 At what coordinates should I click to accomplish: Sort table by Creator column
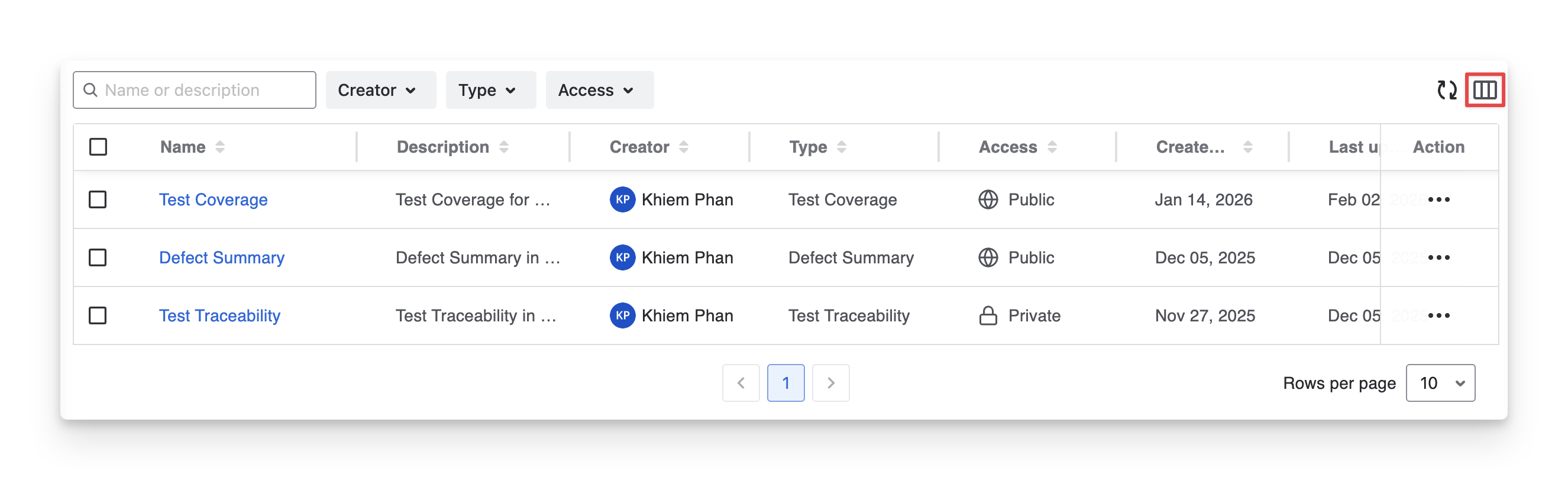point(684,147)
